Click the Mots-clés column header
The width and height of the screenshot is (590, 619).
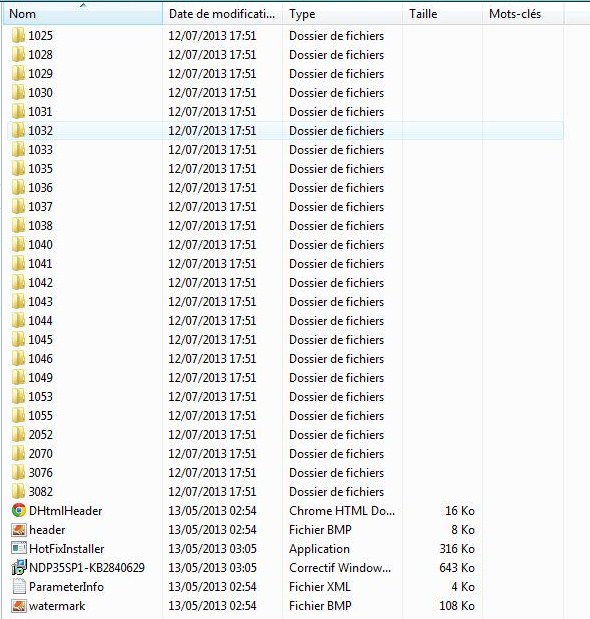point(515,14)
